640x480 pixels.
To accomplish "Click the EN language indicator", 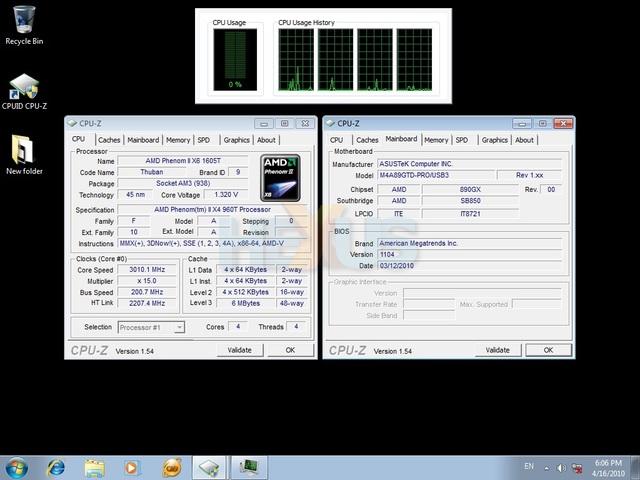I will (x=529, y=466).
